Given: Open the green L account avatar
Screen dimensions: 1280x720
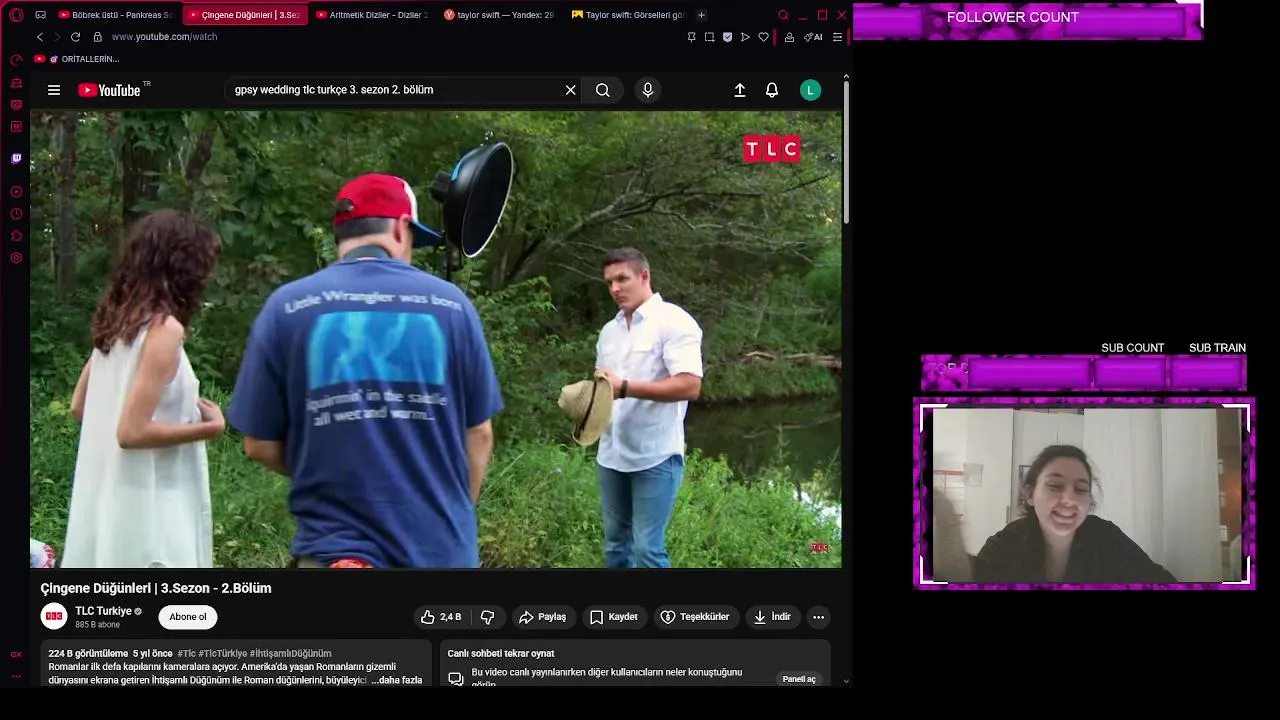Looking at the screenshot, I should tap(811, 90).
